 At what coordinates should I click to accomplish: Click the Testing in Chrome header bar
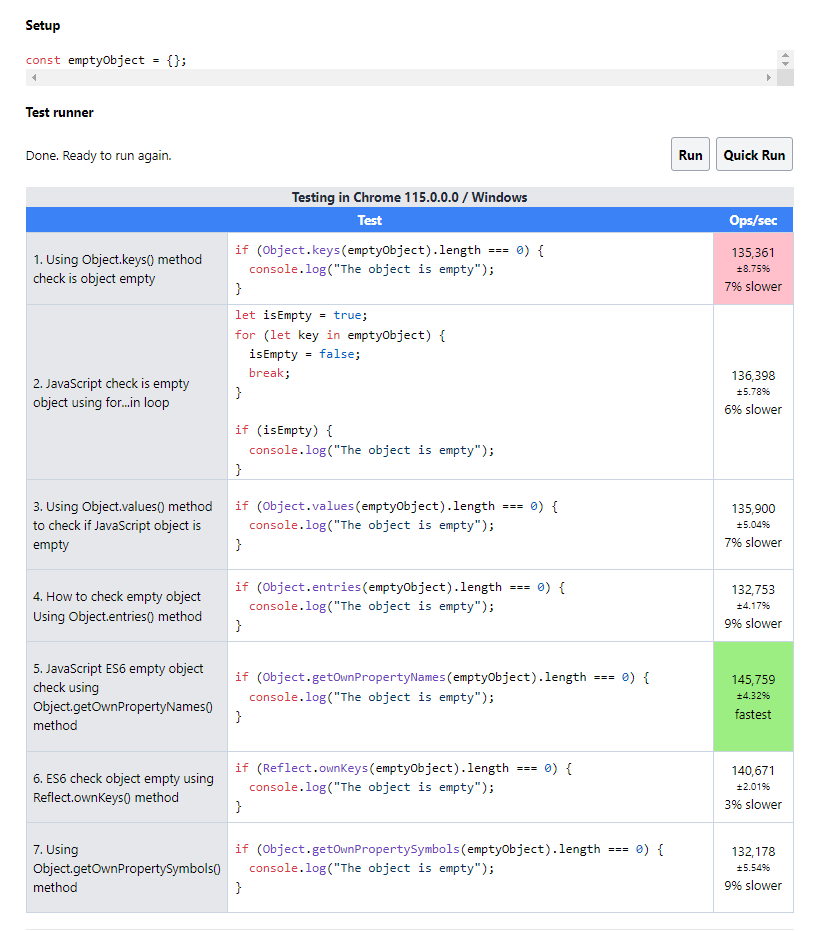[408, 197]
